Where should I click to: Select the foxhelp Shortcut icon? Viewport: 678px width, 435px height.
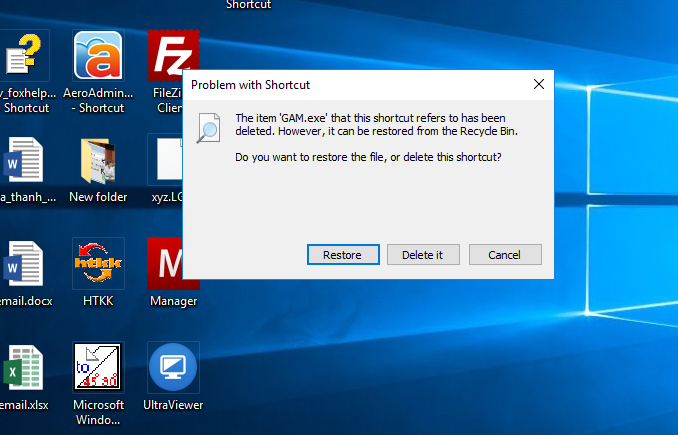pyautogui.click(x=24, y=55)
